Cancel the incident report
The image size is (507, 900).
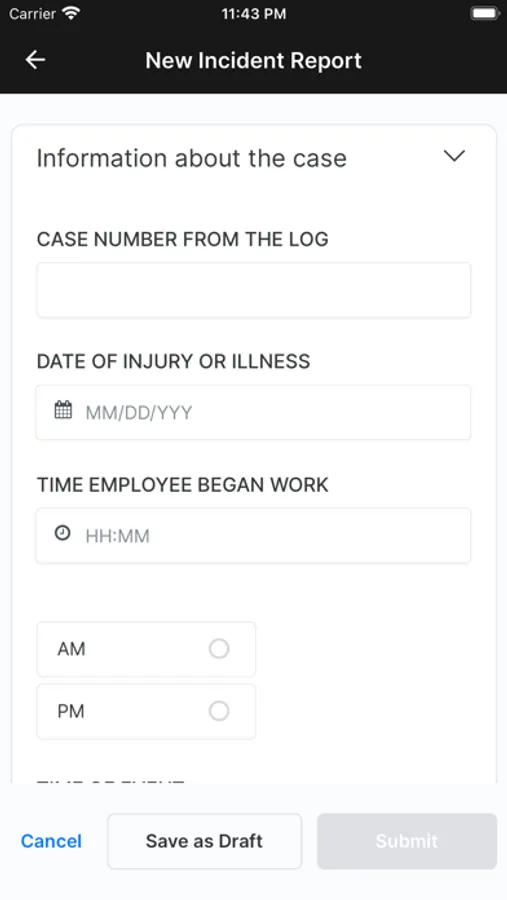[51, 841]
